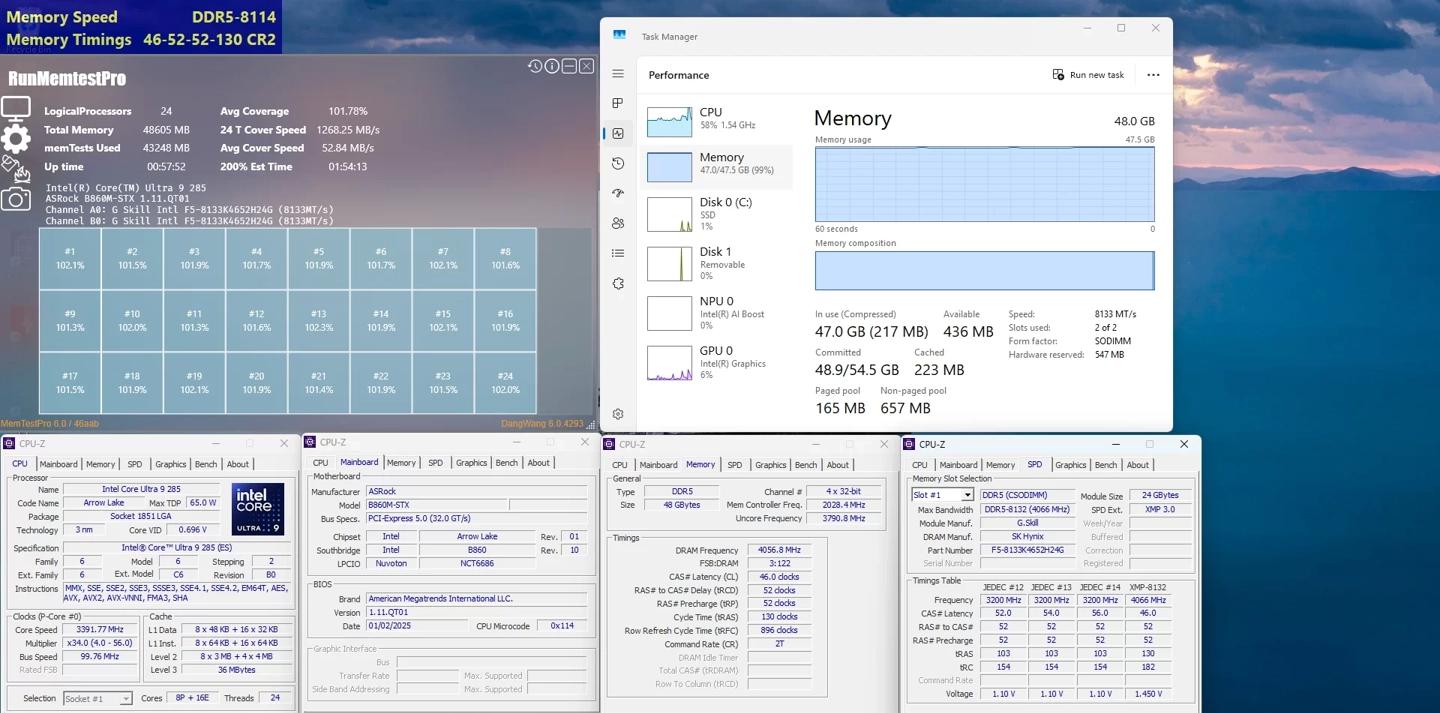Open RunMemtestPro settings gear icon

16,139
